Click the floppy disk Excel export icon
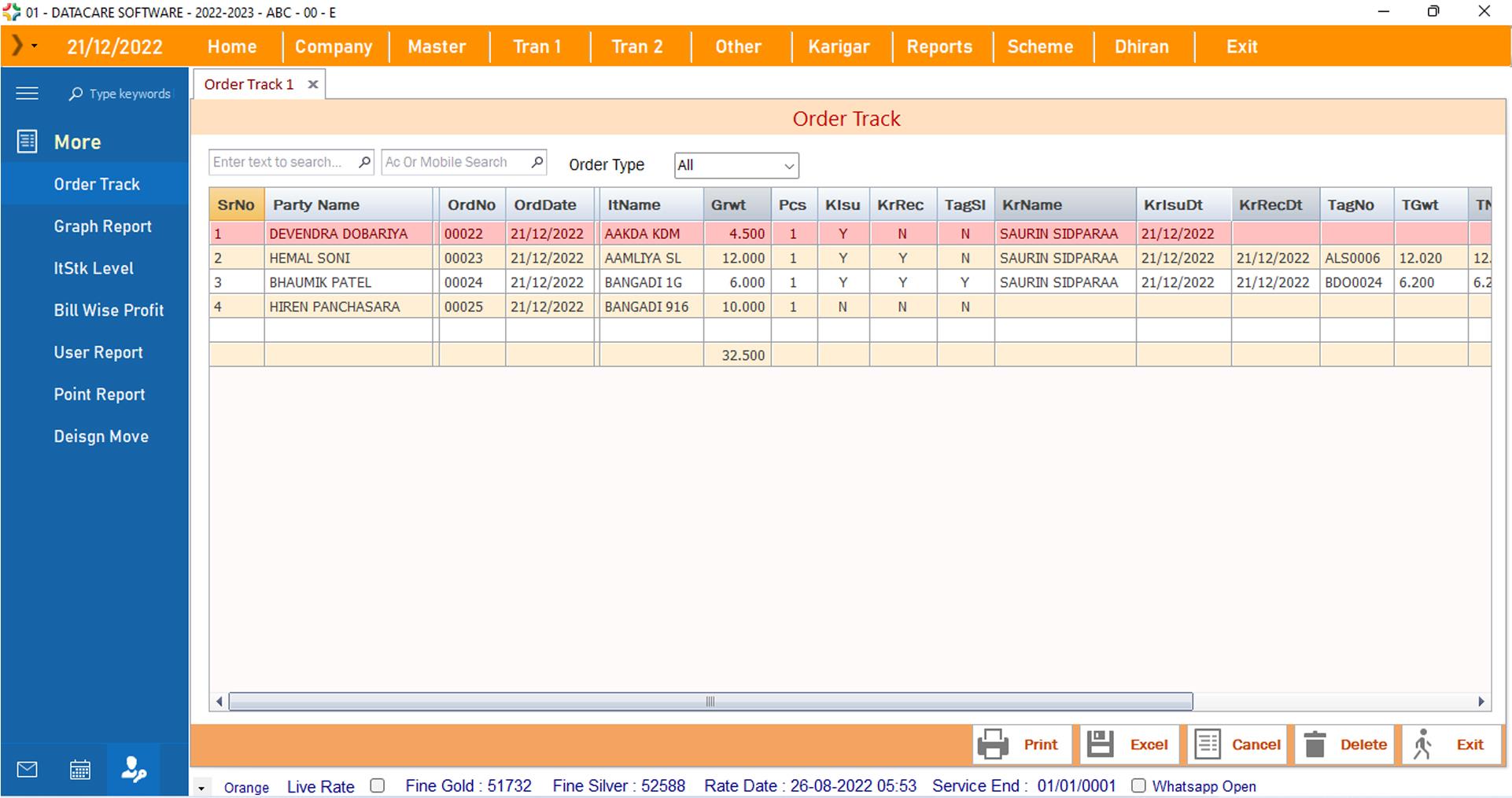1512x798 pixels. 1100,744
